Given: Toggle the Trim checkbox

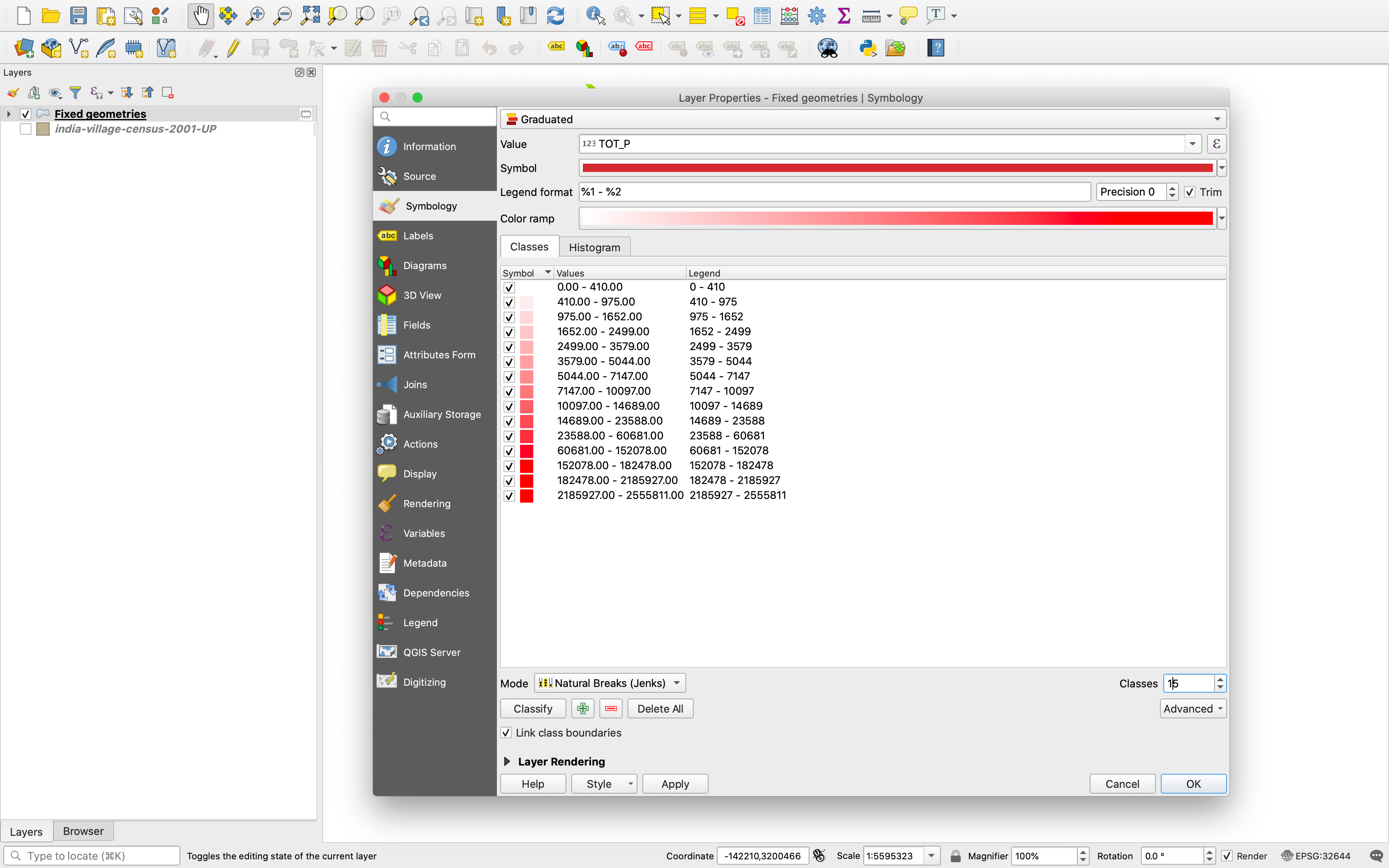Looking at the screenshot, I should tap(1190, 192).
